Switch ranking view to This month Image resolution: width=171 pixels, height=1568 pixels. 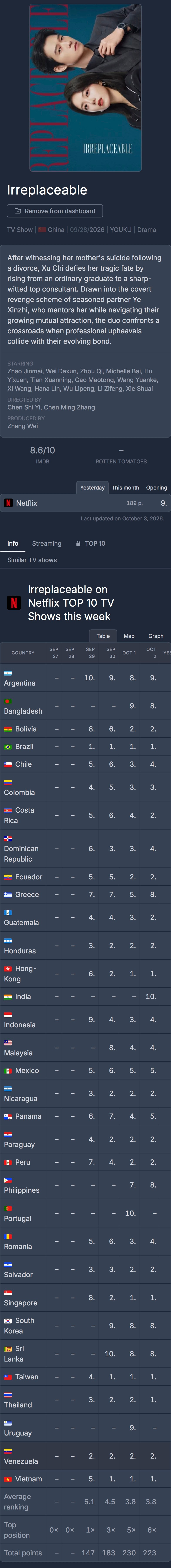(x=125, y=488)
